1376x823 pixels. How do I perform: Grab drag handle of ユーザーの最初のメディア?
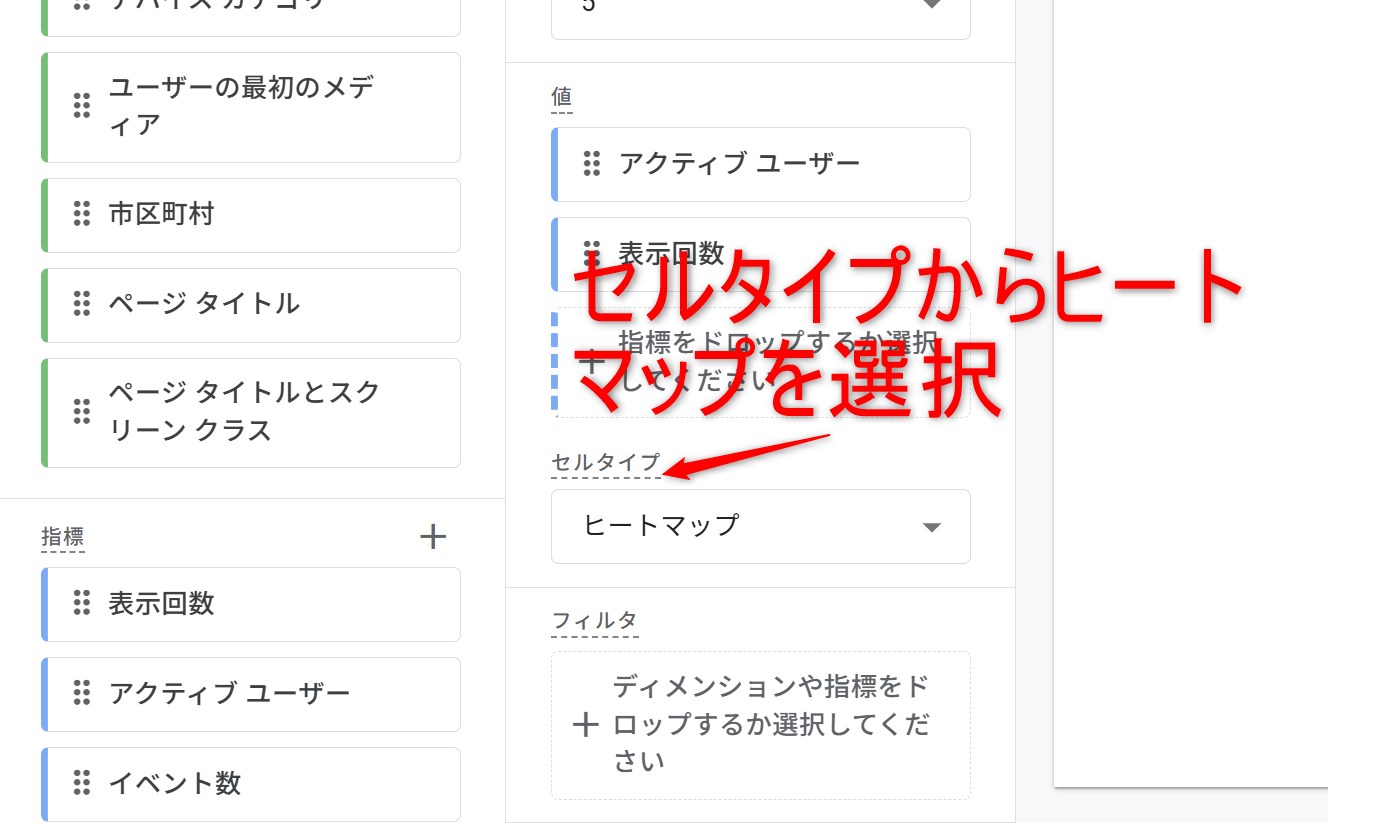tap(82, 106)
